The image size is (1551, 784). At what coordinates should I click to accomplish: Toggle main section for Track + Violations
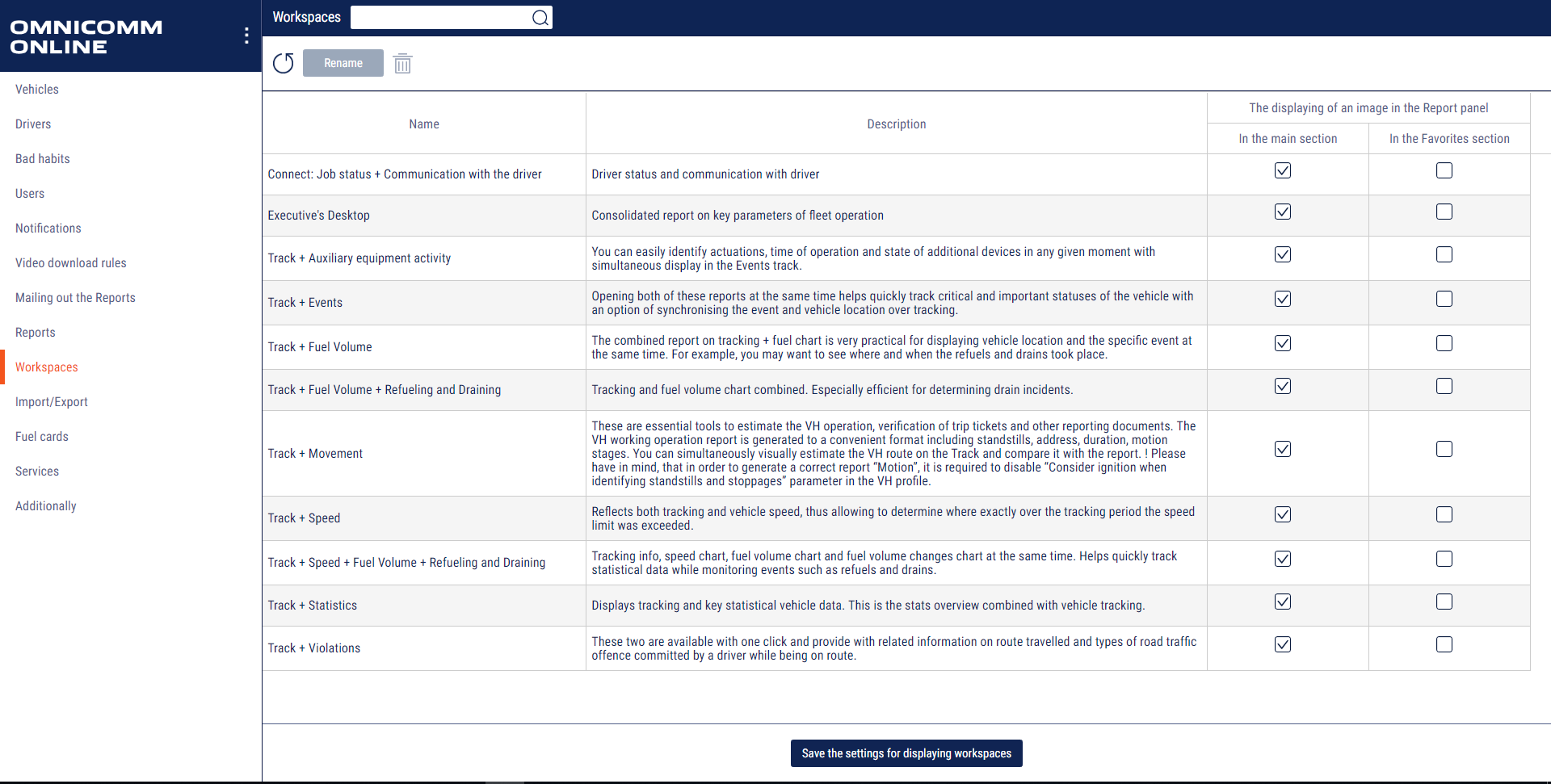[1283, 644]
